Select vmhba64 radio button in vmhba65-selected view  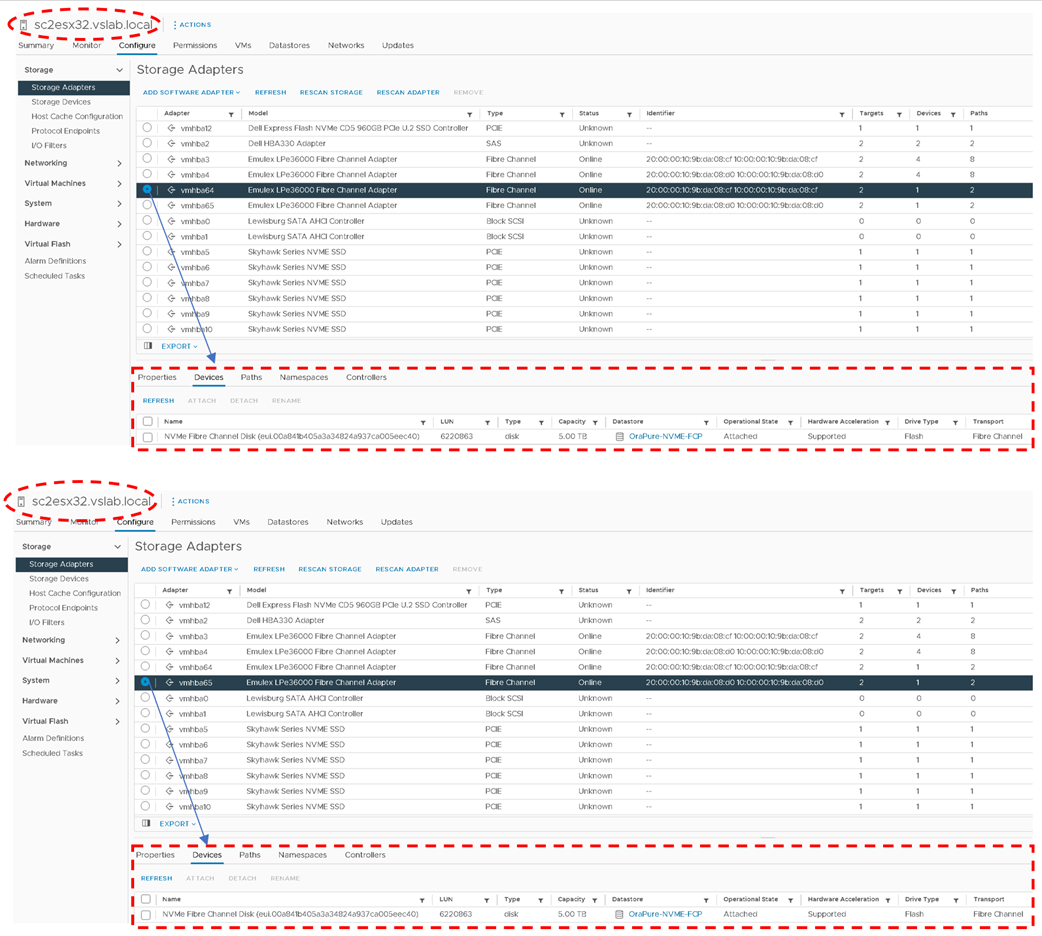[x=145, y=666]
